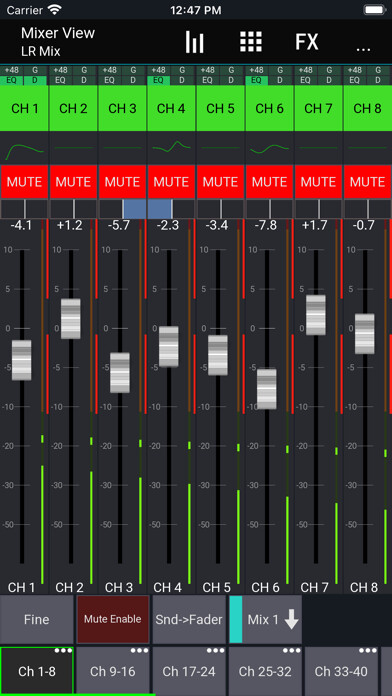
Task: Click CH 1 highlighted D dynamics indicator
Action: [x=36, y=80]
